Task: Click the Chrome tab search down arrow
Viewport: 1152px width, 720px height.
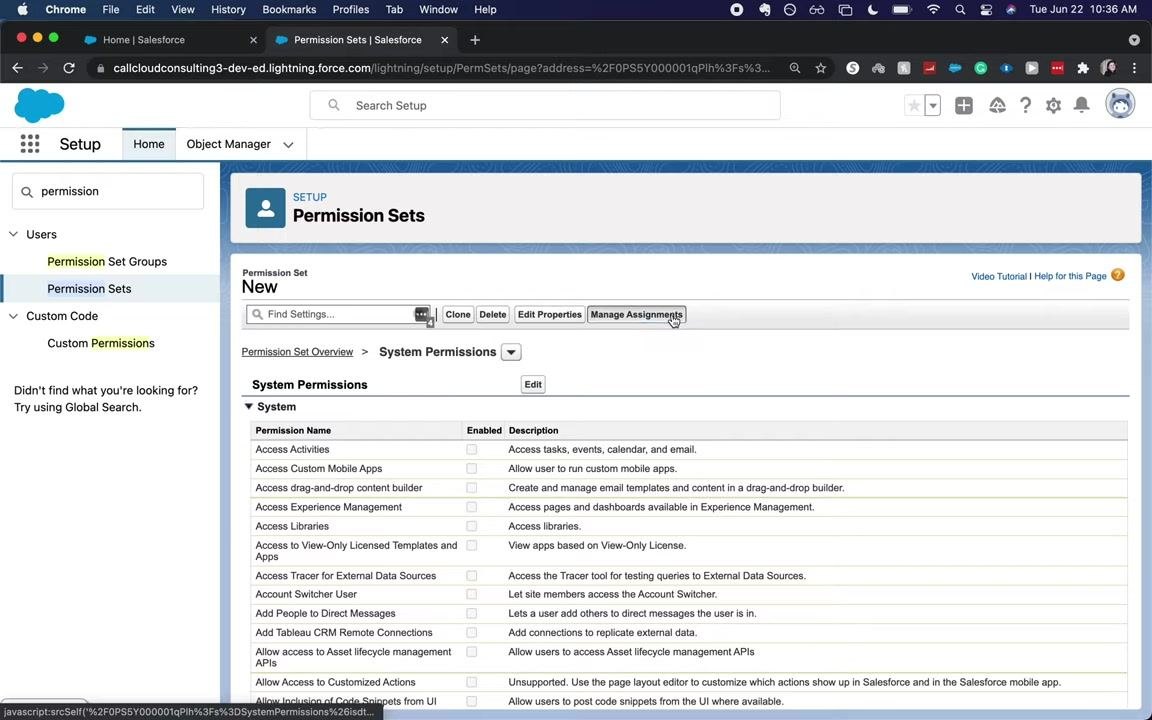Action: pos(1134,40)
